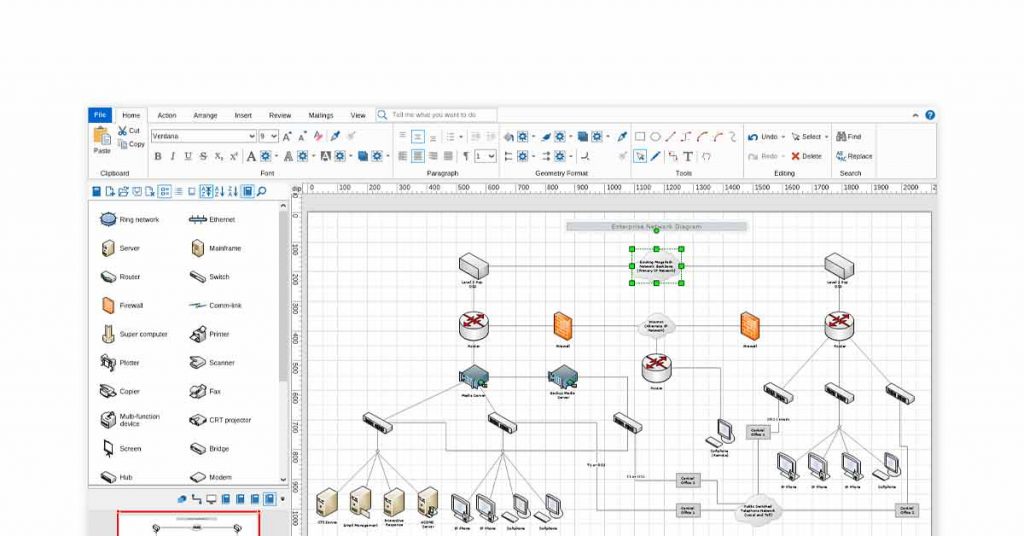Toggle Italic text formatting
This screenshot has width=1024, height=536.
172,156
